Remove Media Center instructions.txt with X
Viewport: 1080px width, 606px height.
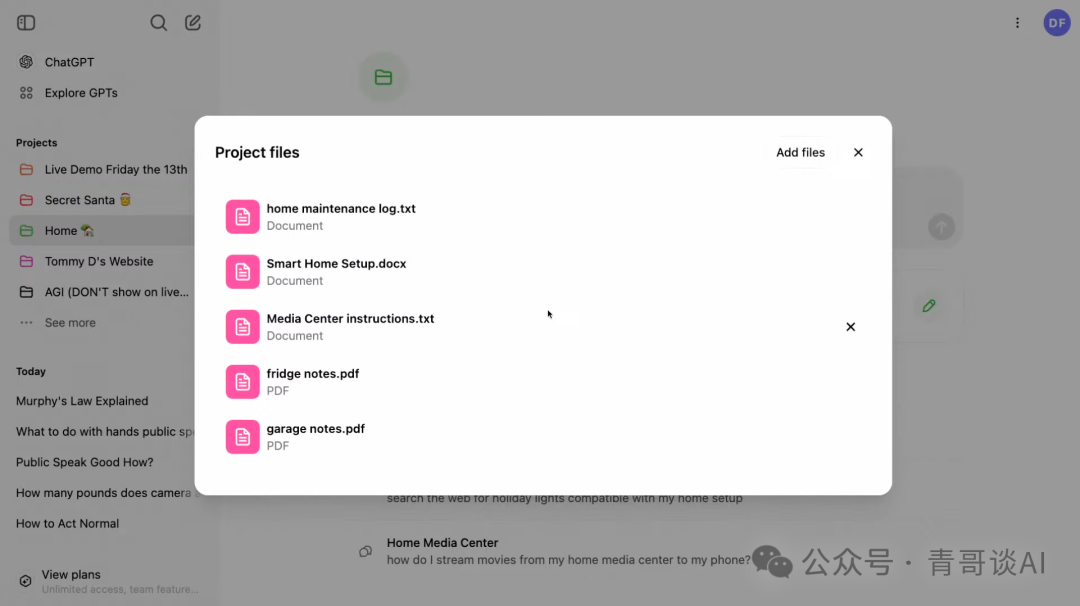pyautogui.click(x=850, y=327)
